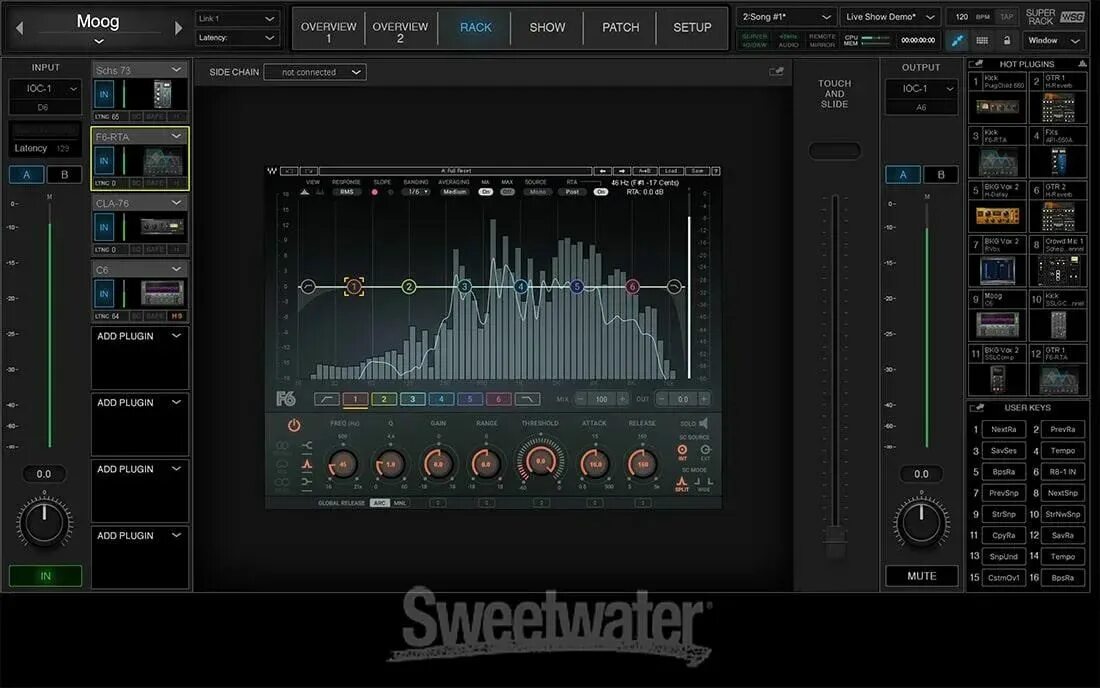This screenshot has width=1100, height=688.
Task: Open the Side Chain not connected dropdown
Action: (315, 72)
